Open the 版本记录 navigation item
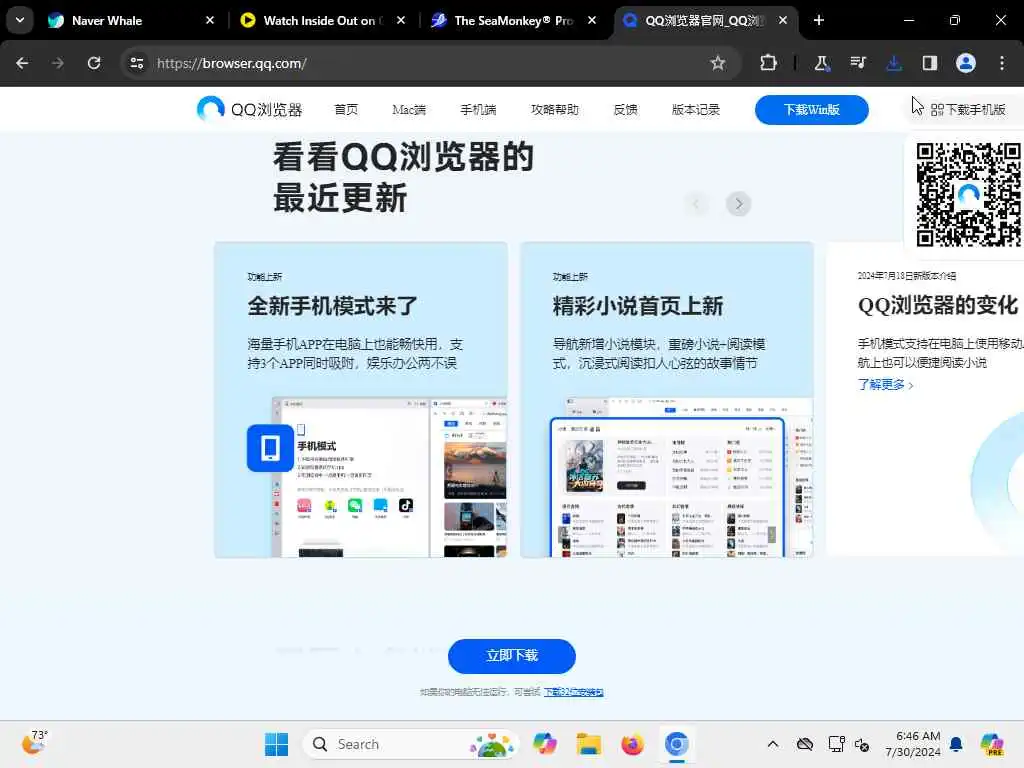This screenshot has height=768, width=1024. tap(696, 110)
